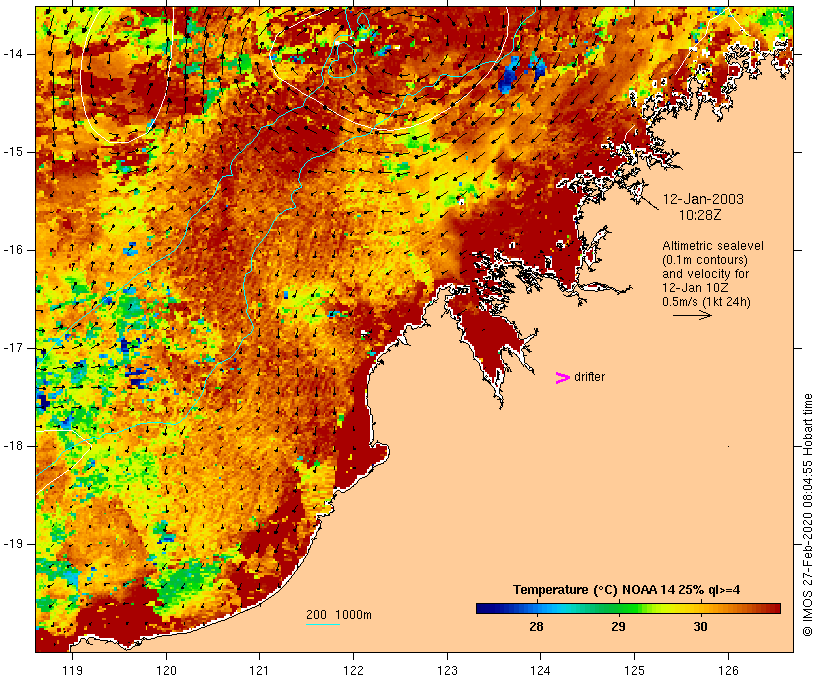Click the '0.5m/s (1kt 24h)' label

click(x=706, y=302)
